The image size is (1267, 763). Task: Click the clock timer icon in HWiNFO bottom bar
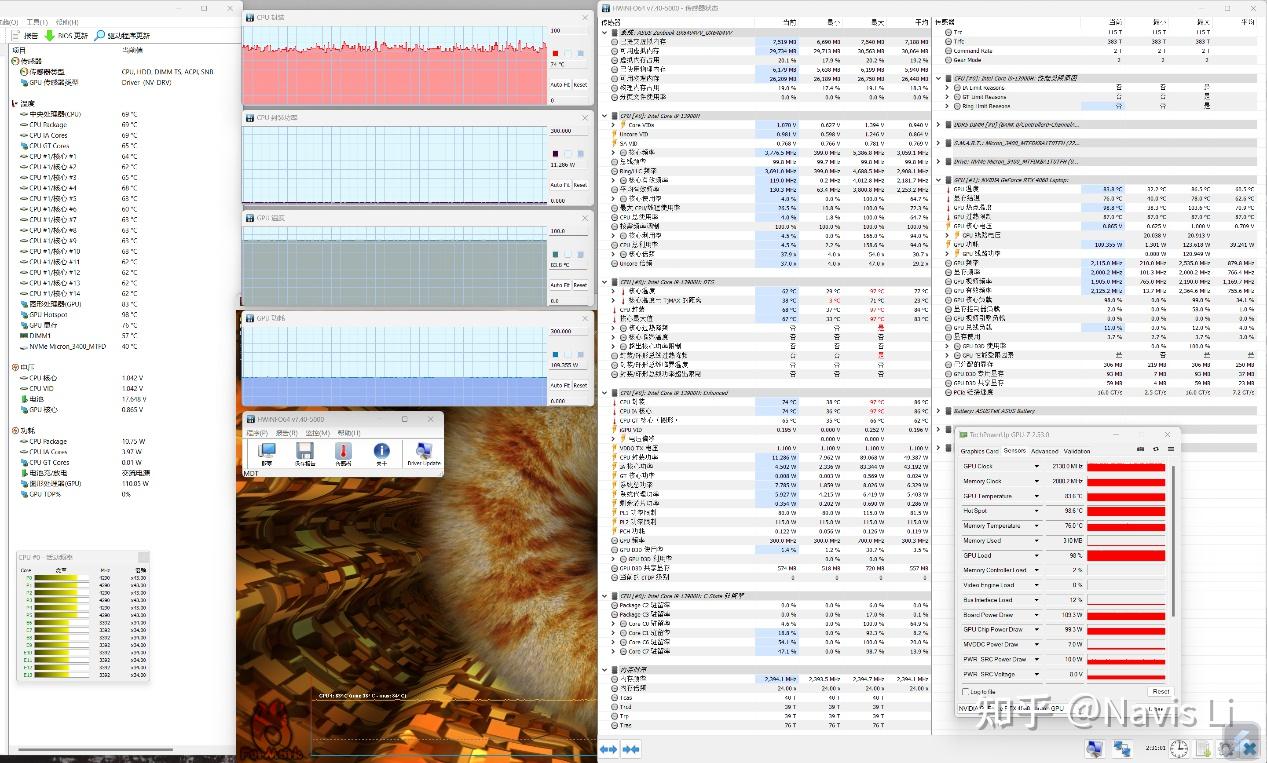(x=1179, y=748)
